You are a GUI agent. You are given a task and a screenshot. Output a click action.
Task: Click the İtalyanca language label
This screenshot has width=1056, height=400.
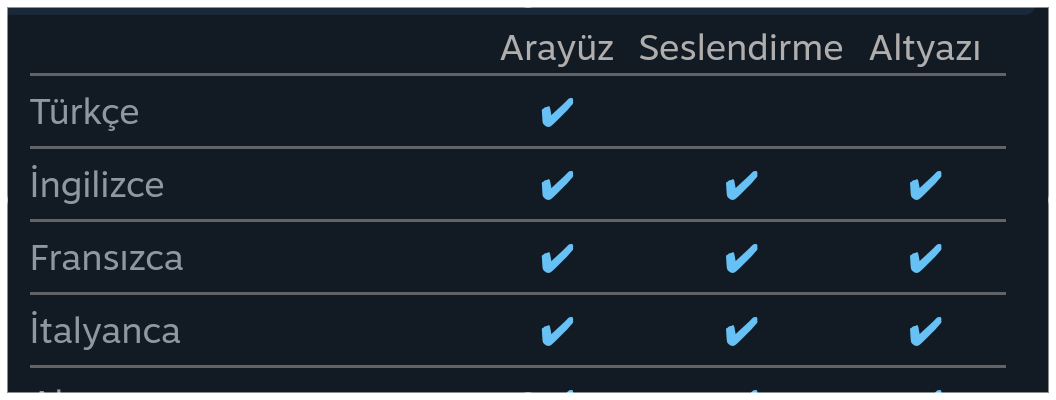105,331
